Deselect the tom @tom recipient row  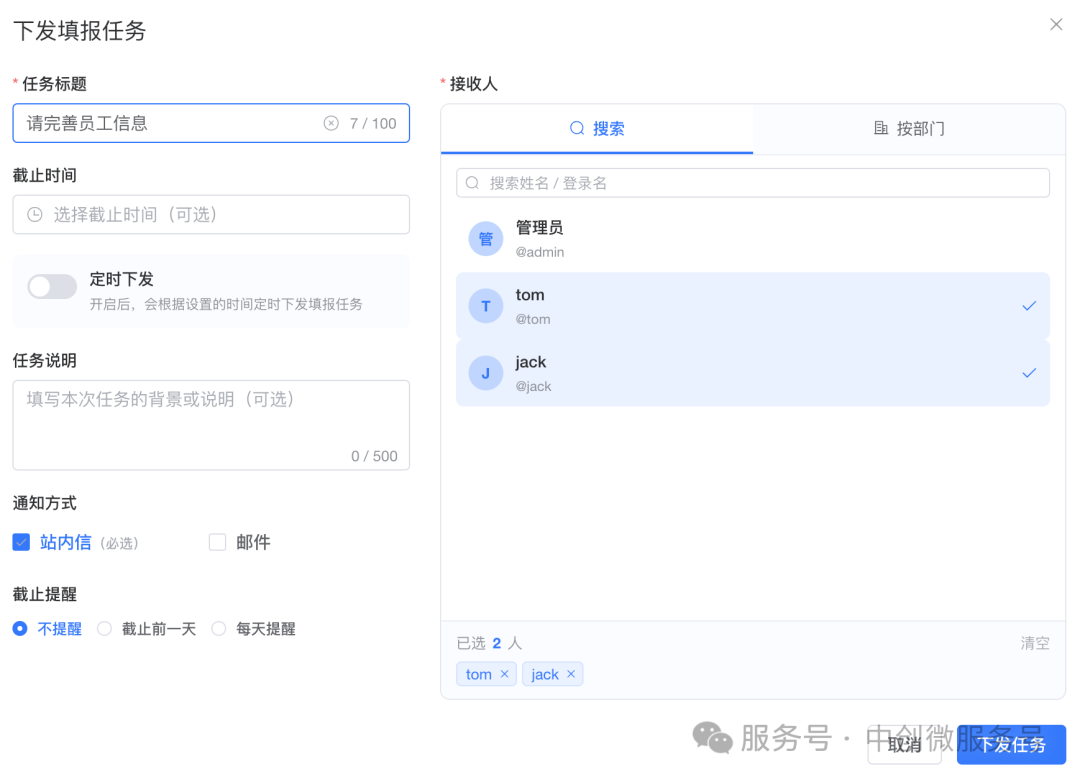(x=753, y=306)
